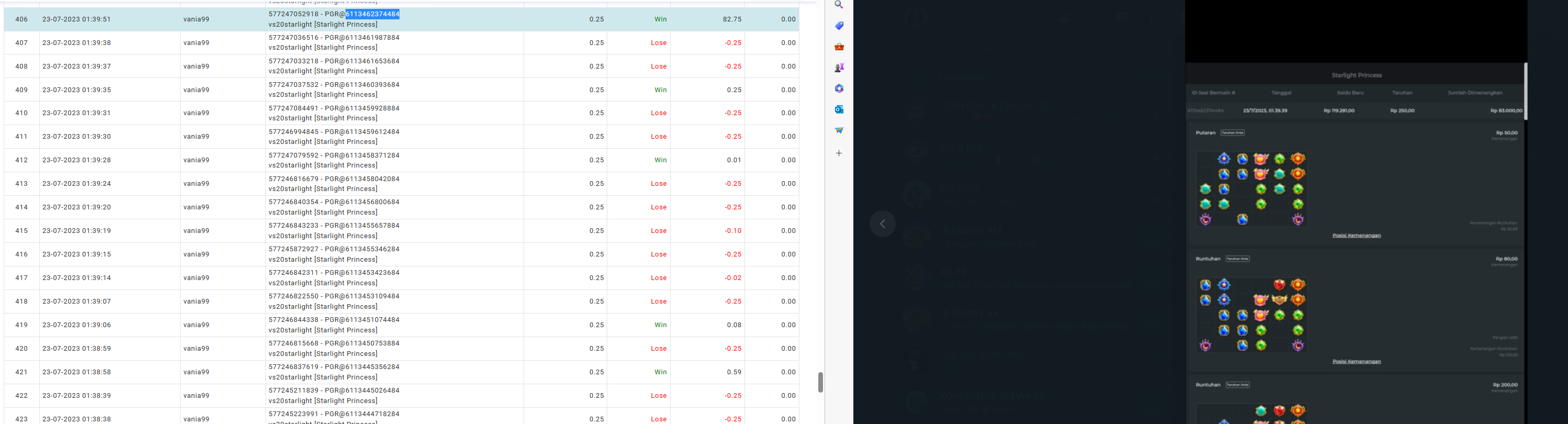The height and width of the screenshot is (424, 1568).
Task: Click the 23/7/2023, 01.39.39 date value
Action: (1266, 111)
